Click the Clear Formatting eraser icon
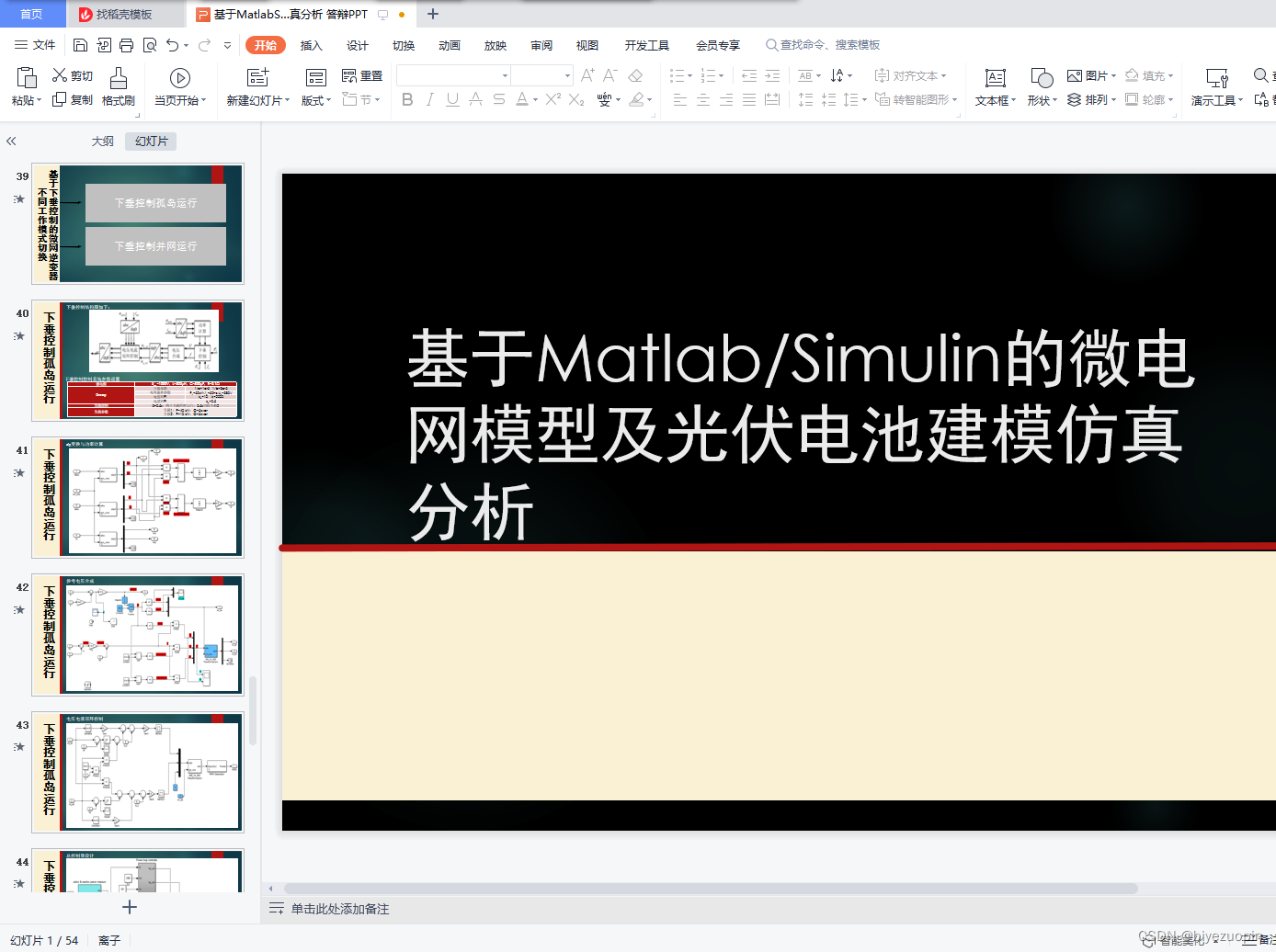1276x952 pixels. [x=635, y=75]
